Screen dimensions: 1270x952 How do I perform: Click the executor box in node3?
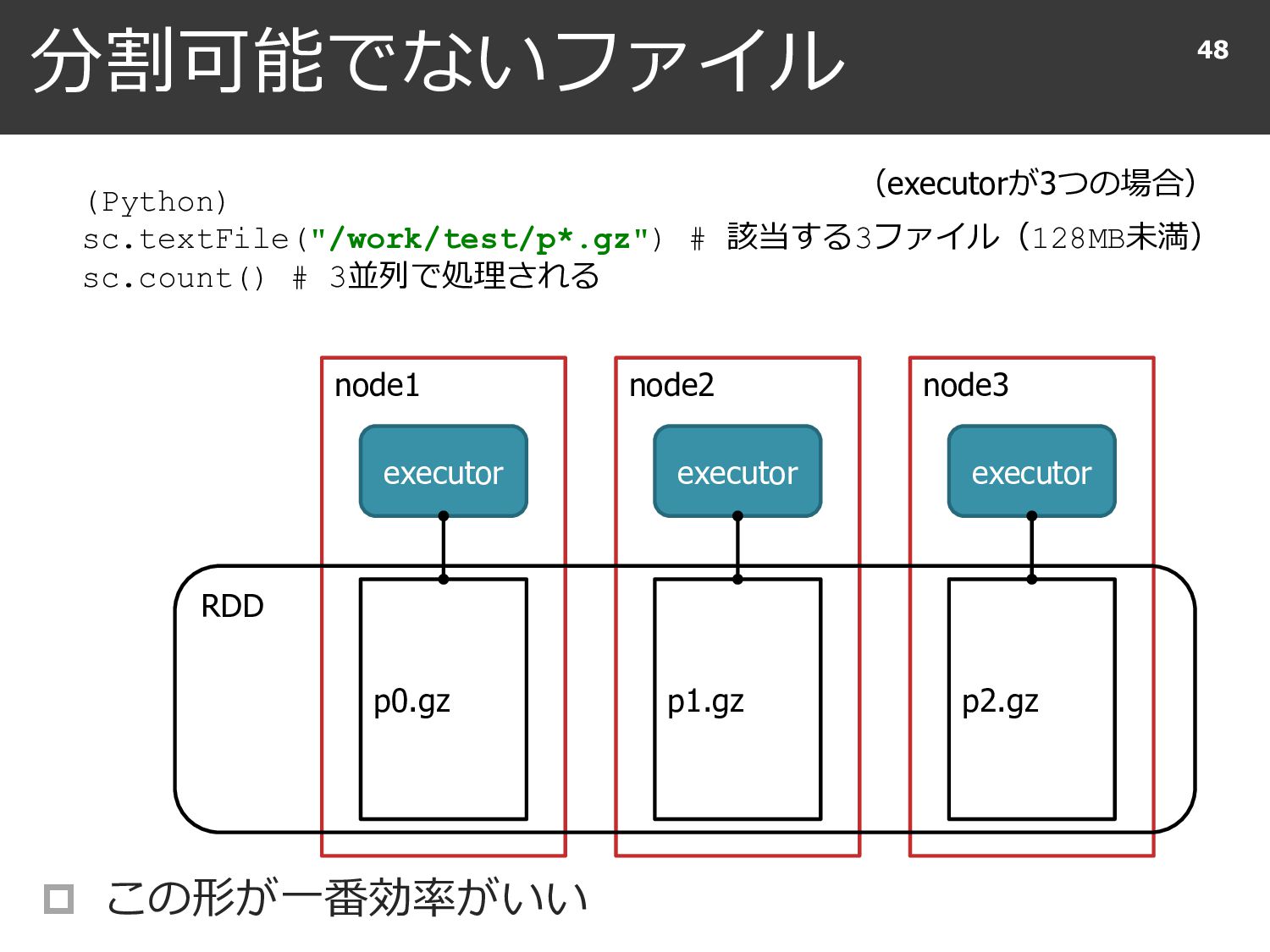click(x=1031, y=471)
